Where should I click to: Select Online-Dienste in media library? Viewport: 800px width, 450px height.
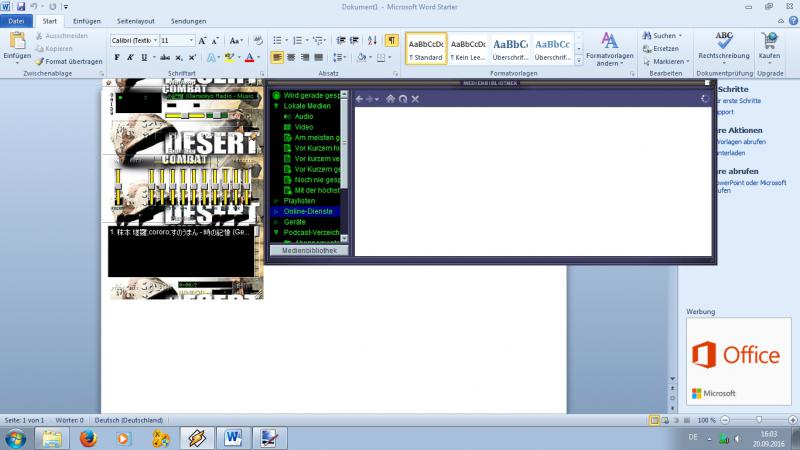(308, 211)
